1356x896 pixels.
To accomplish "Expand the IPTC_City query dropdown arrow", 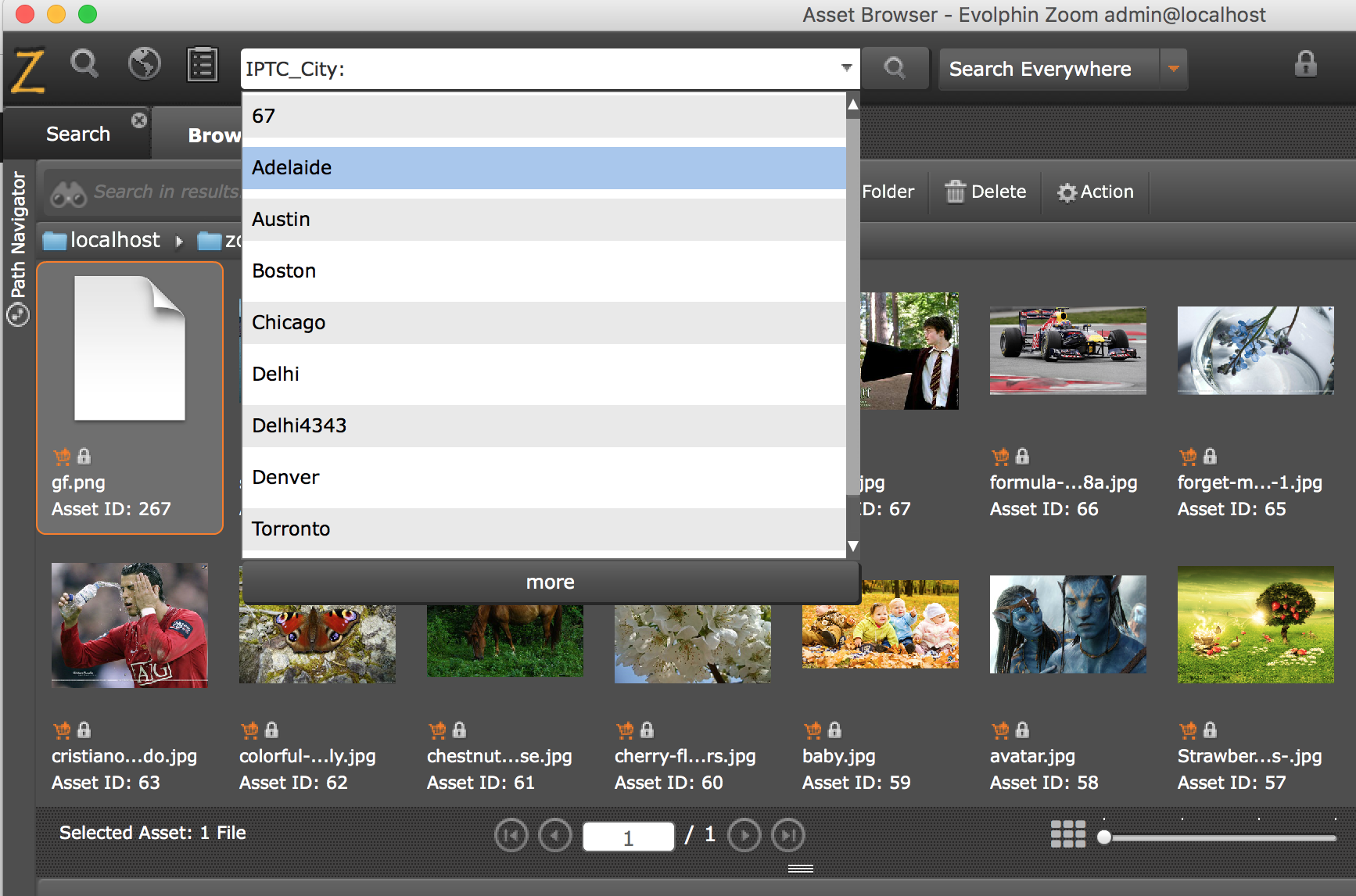I will 846,68.
